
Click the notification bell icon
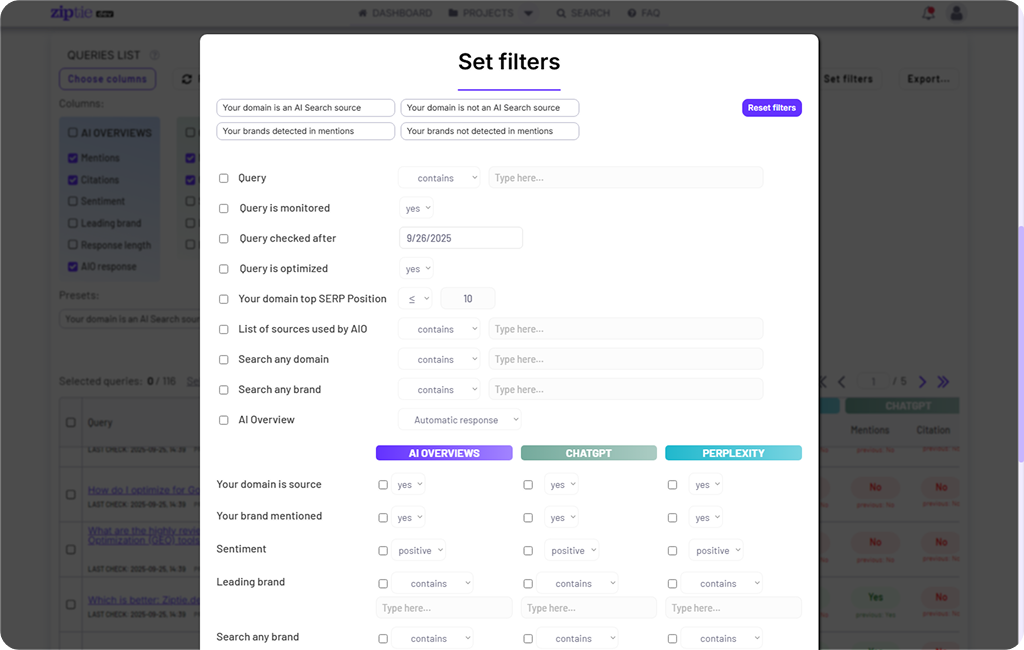(x=928, y=13)
